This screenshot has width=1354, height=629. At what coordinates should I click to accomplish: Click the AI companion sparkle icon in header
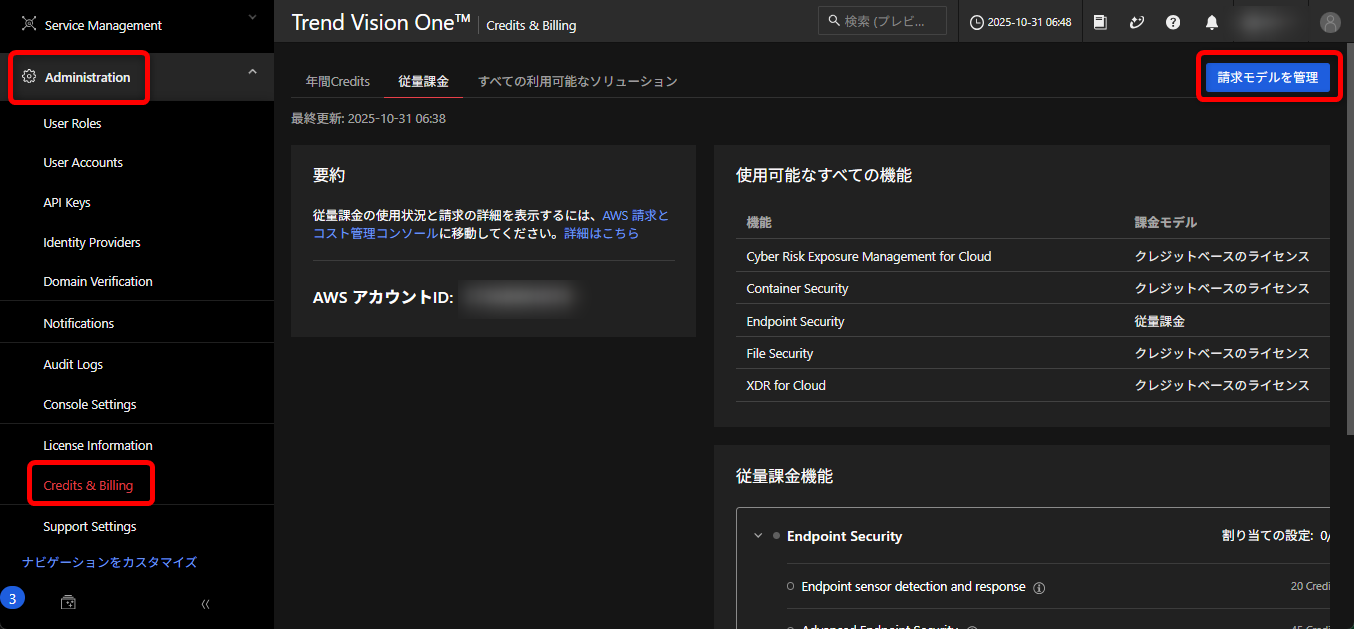click(x=1136, y=22)
